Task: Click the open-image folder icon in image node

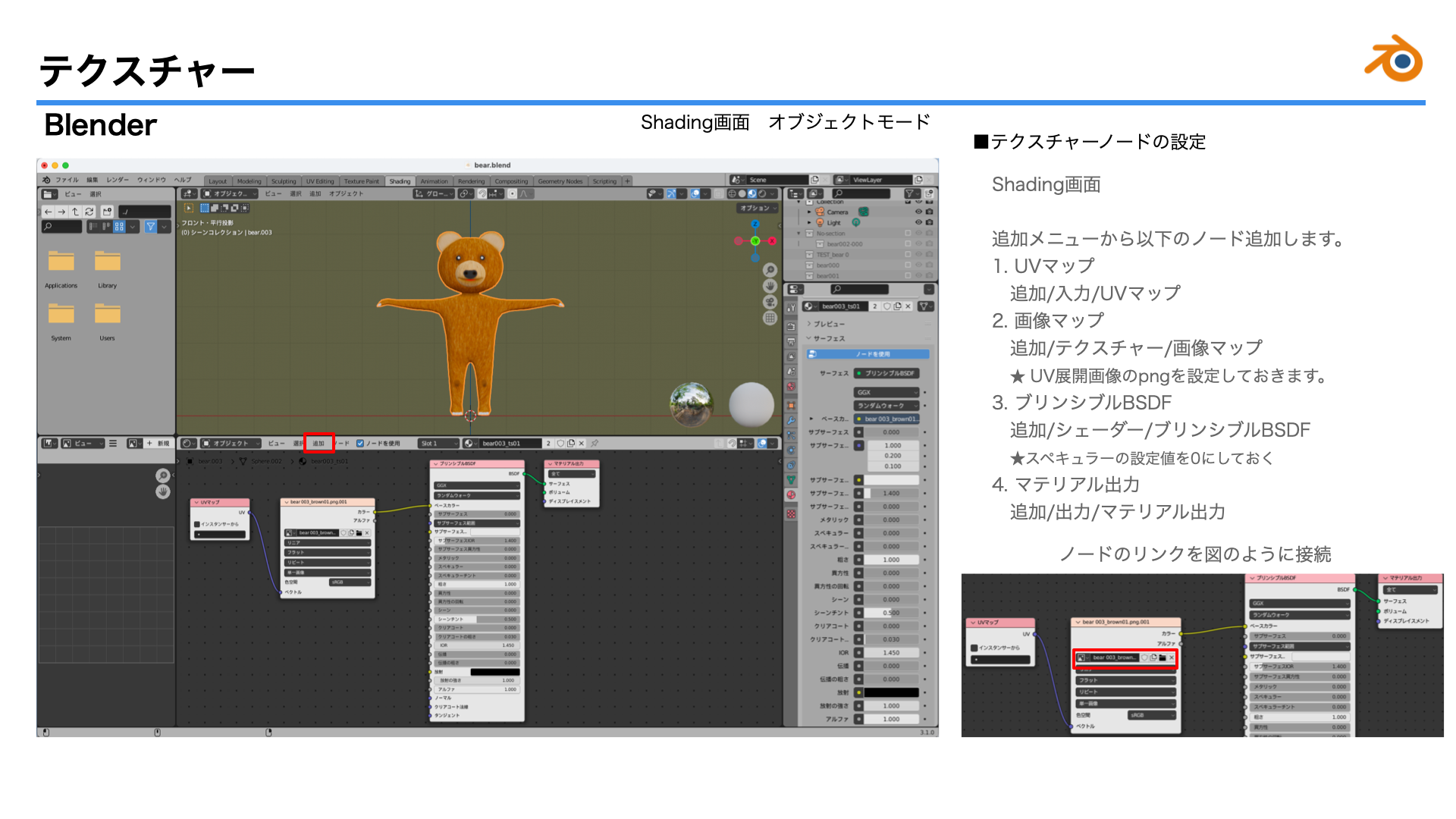Action: pos(359,532)
